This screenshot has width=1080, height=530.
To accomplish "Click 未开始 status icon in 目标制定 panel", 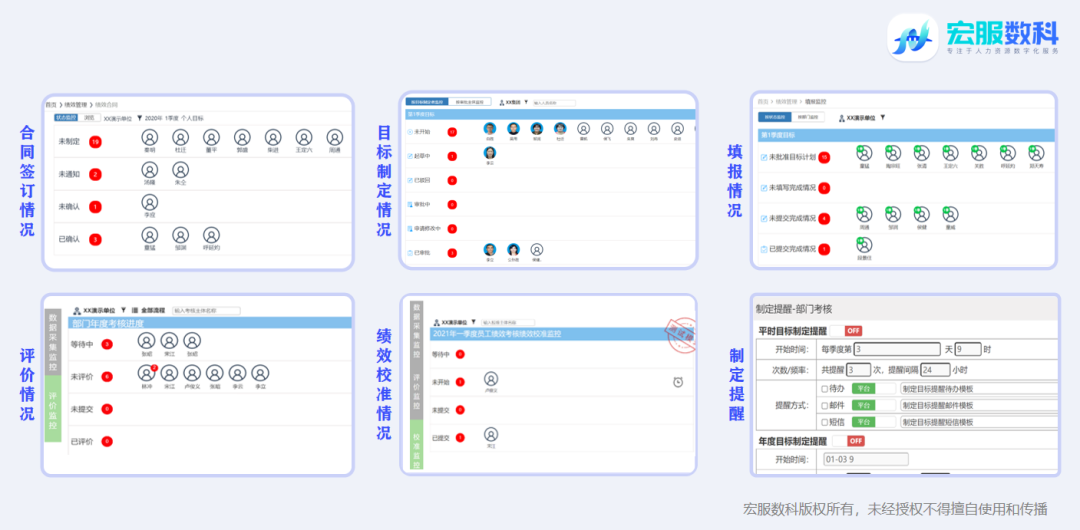I will click(411, 131).
